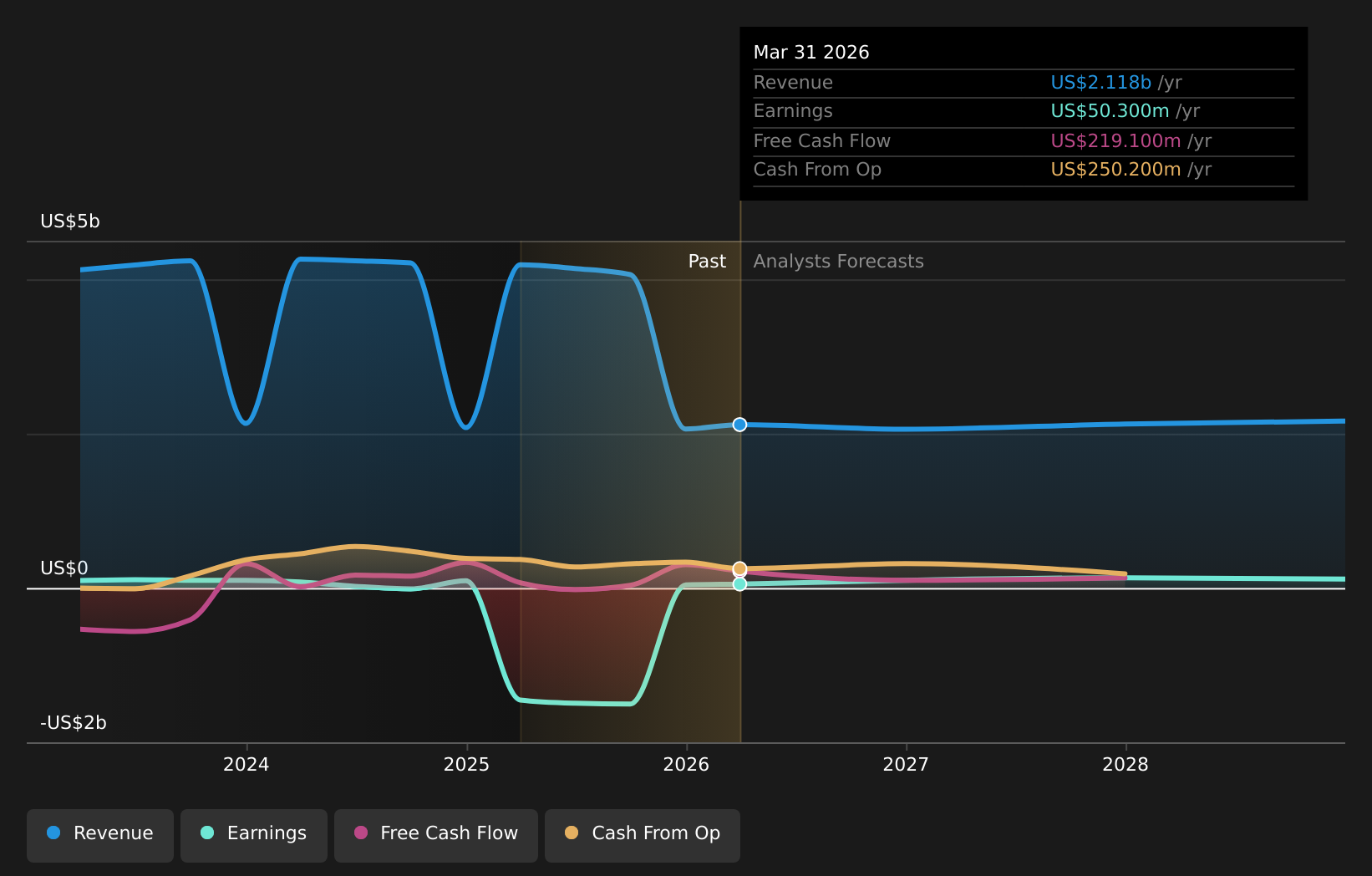Click the Past label in the chart
Viewport: 1372px width, 876px height.
[x=707, y=262]
